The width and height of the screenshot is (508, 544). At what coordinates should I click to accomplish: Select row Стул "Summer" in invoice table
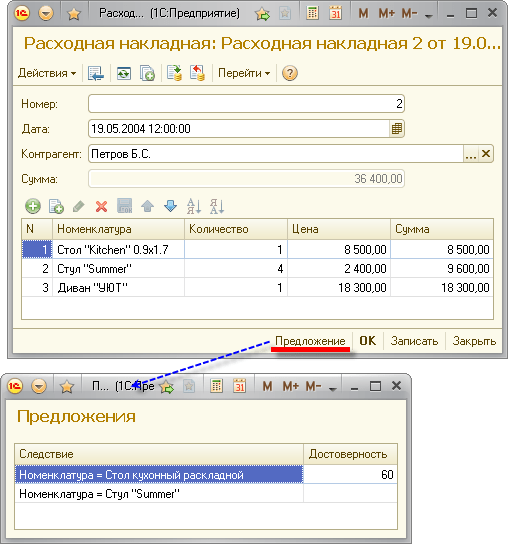pos(257,268)
